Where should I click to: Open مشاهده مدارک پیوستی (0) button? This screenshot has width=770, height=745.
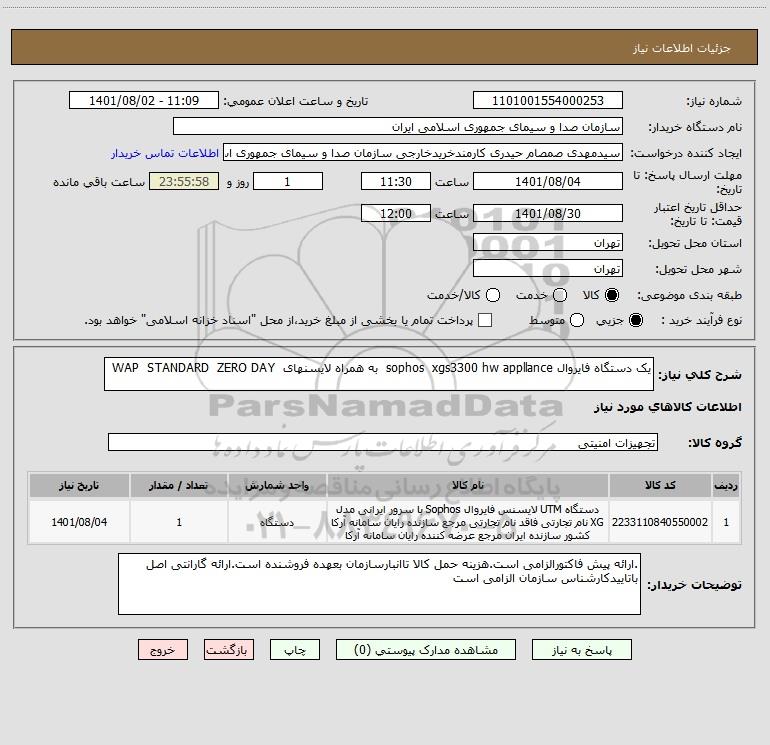coord(426,650)
